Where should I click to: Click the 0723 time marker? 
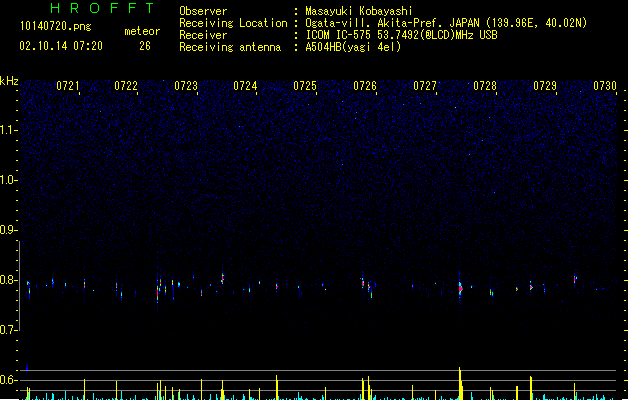(x=186, y=86)
